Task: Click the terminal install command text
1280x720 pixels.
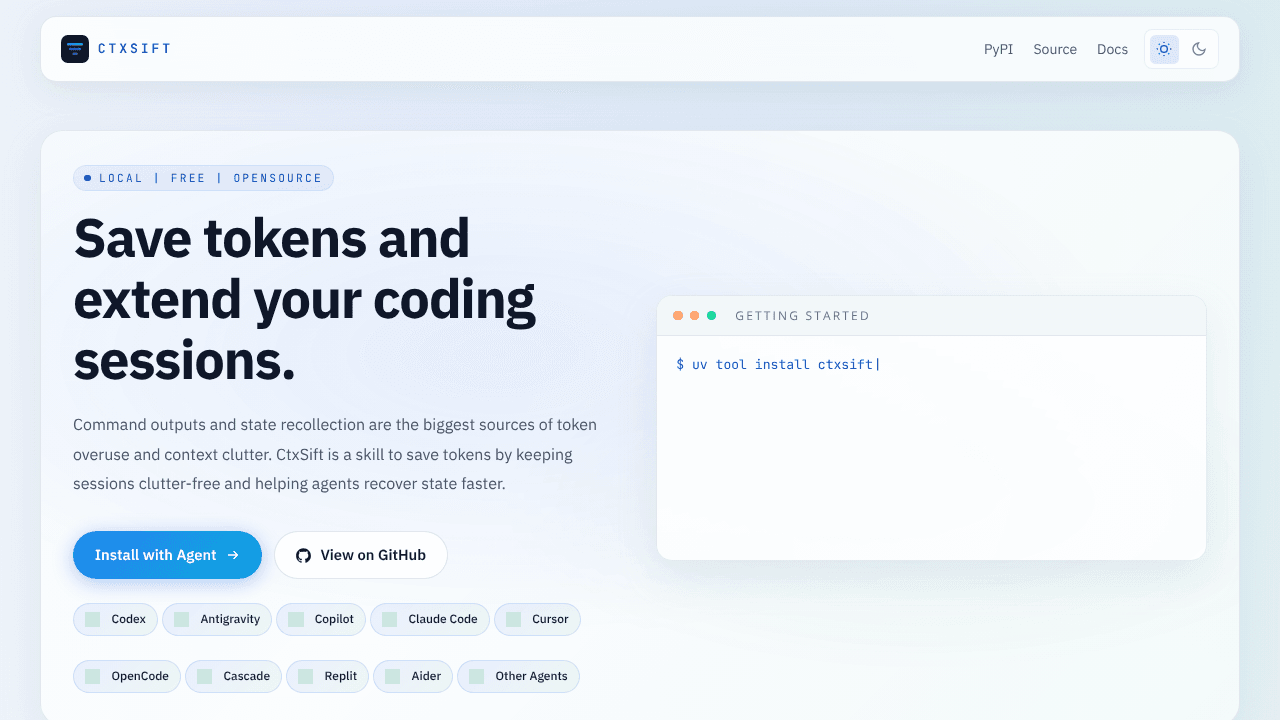Action: point(776,365)
